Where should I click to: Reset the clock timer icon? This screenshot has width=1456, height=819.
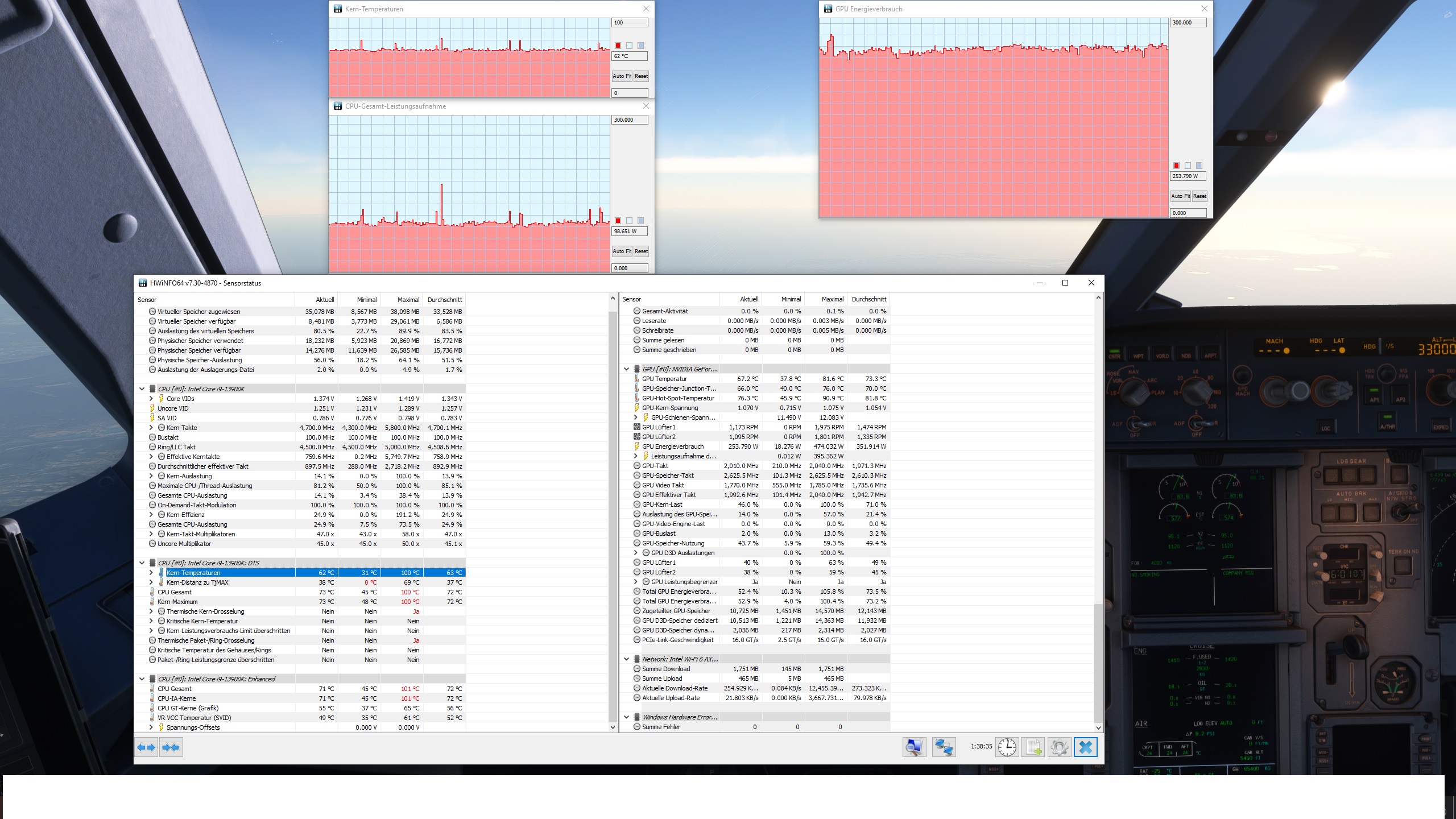(1007, 747)
